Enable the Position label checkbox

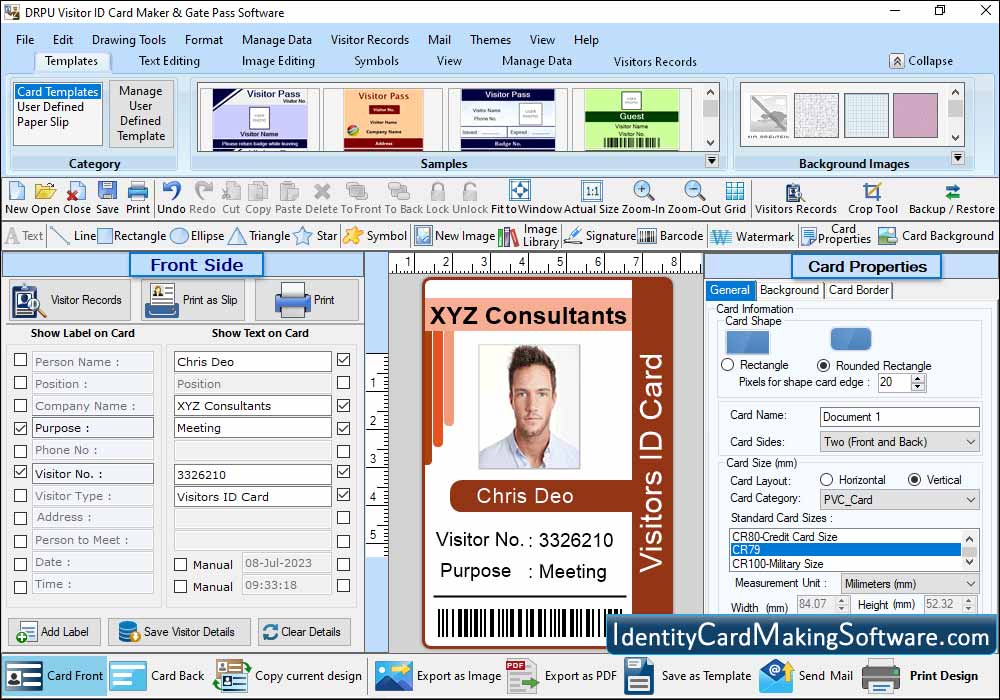click(20, 383)
